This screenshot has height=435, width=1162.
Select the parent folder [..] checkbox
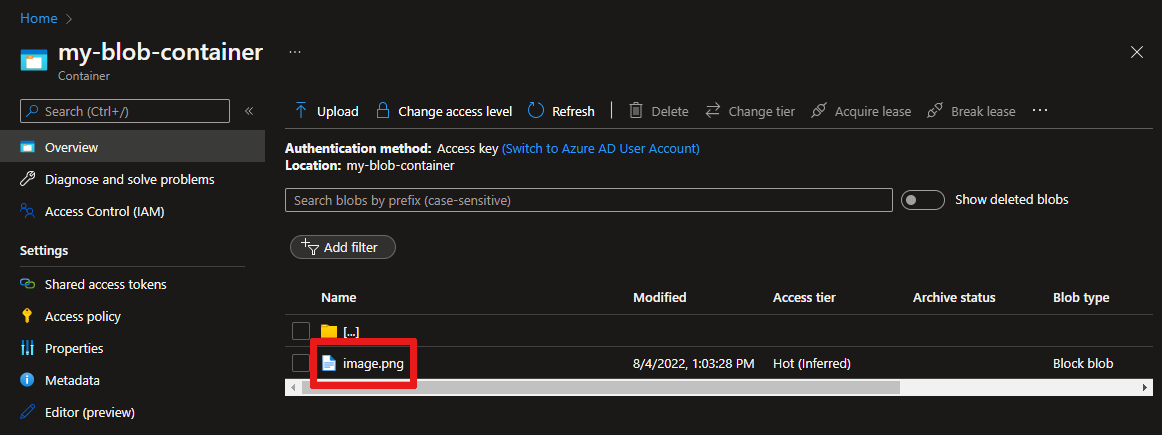click(x=301, y=331)
